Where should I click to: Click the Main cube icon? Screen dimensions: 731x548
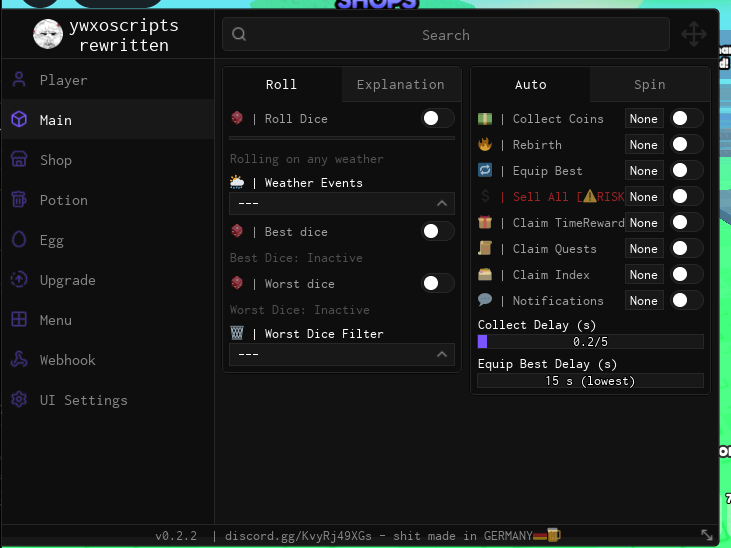19,119
